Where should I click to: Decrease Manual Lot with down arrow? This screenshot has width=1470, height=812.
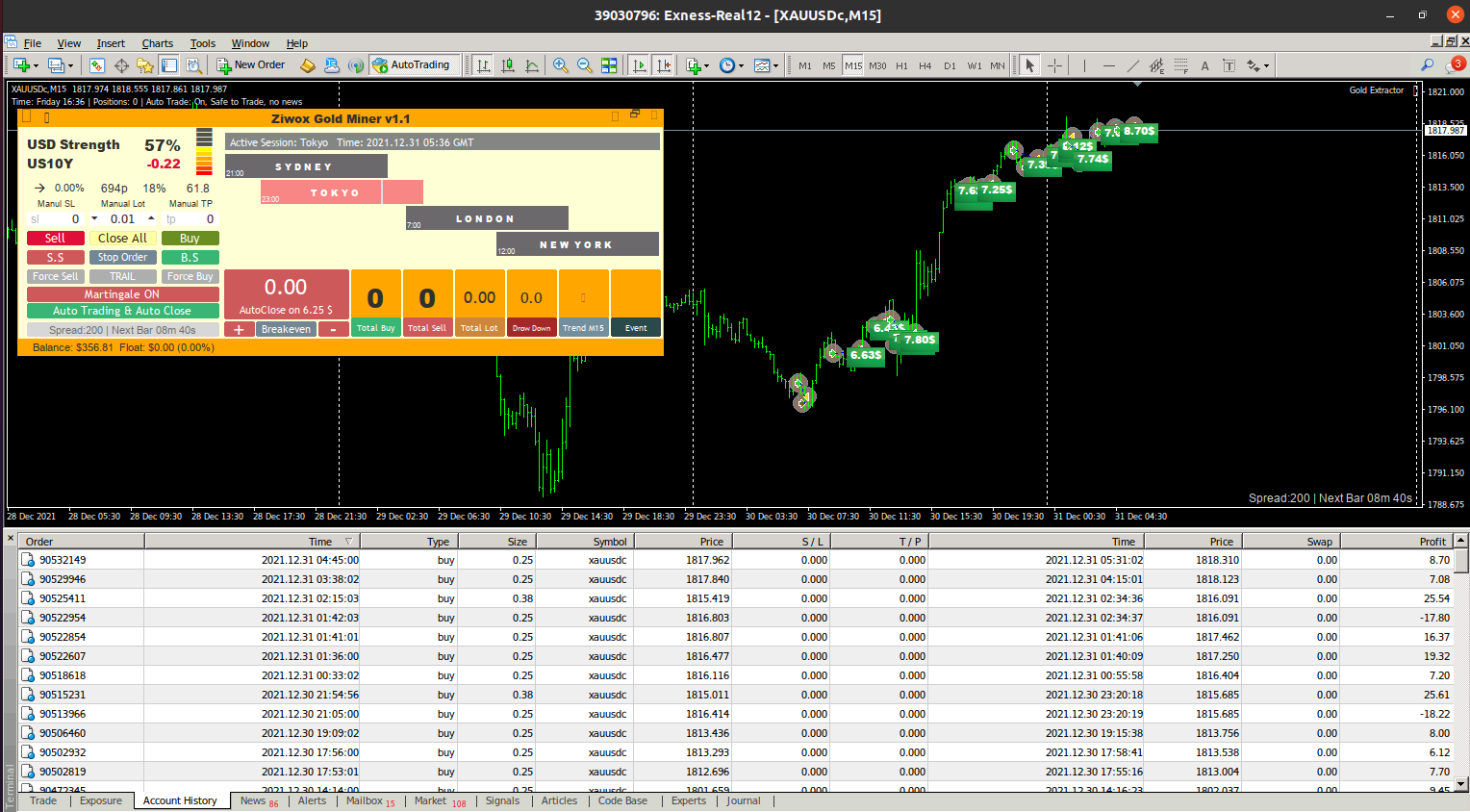point(94,219)
